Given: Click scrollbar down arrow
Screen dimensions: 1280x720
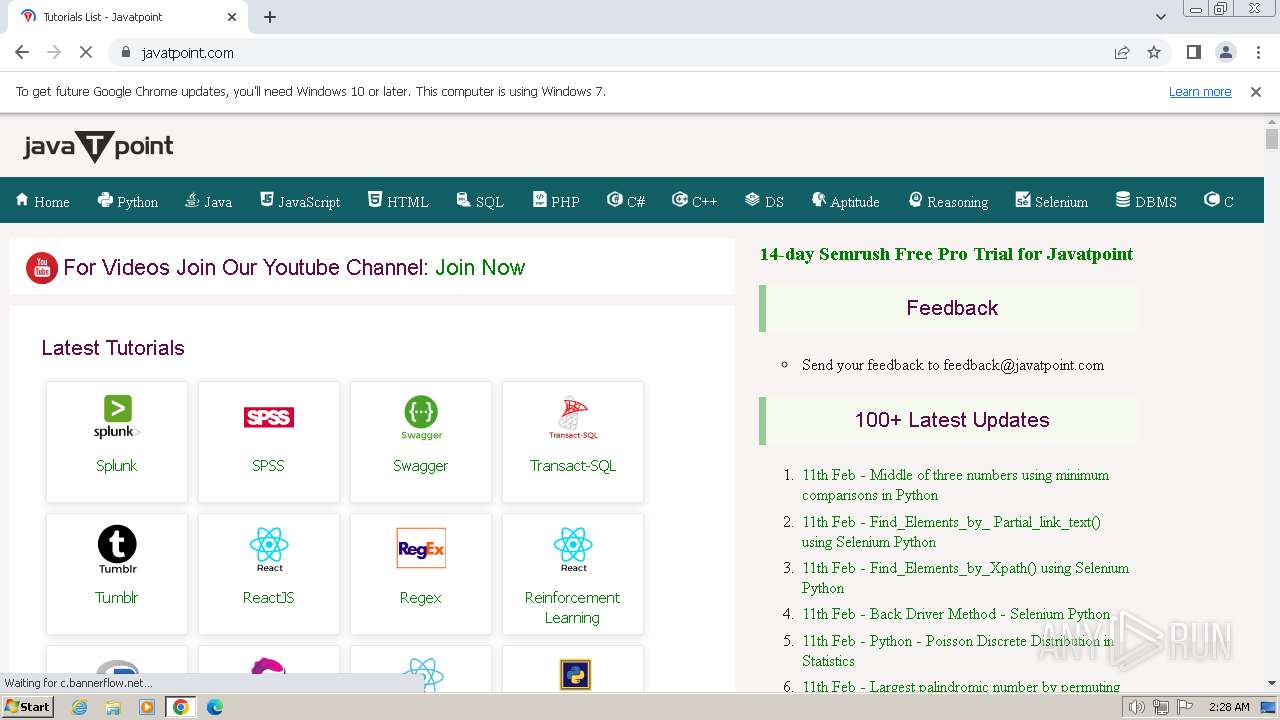Looking at the screenshot, I should (1272, 684).
